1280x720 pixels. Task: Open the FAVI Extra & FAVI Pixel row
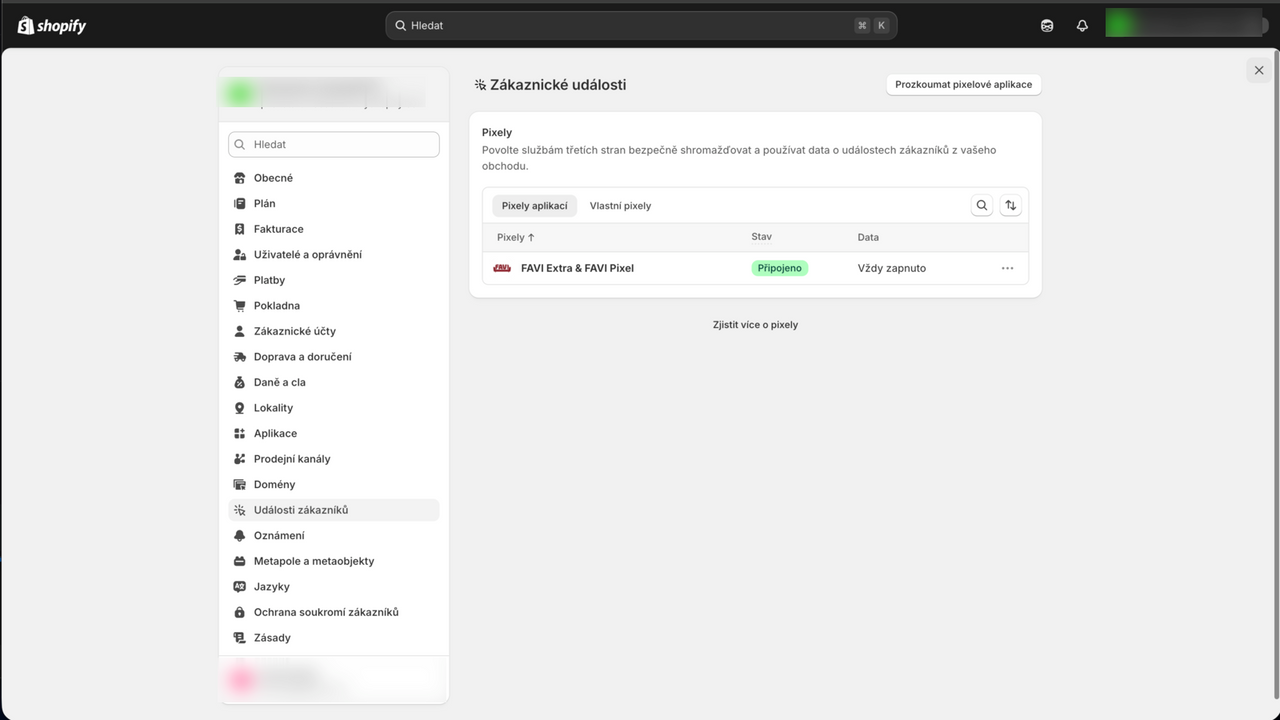[x=755, y=268]
